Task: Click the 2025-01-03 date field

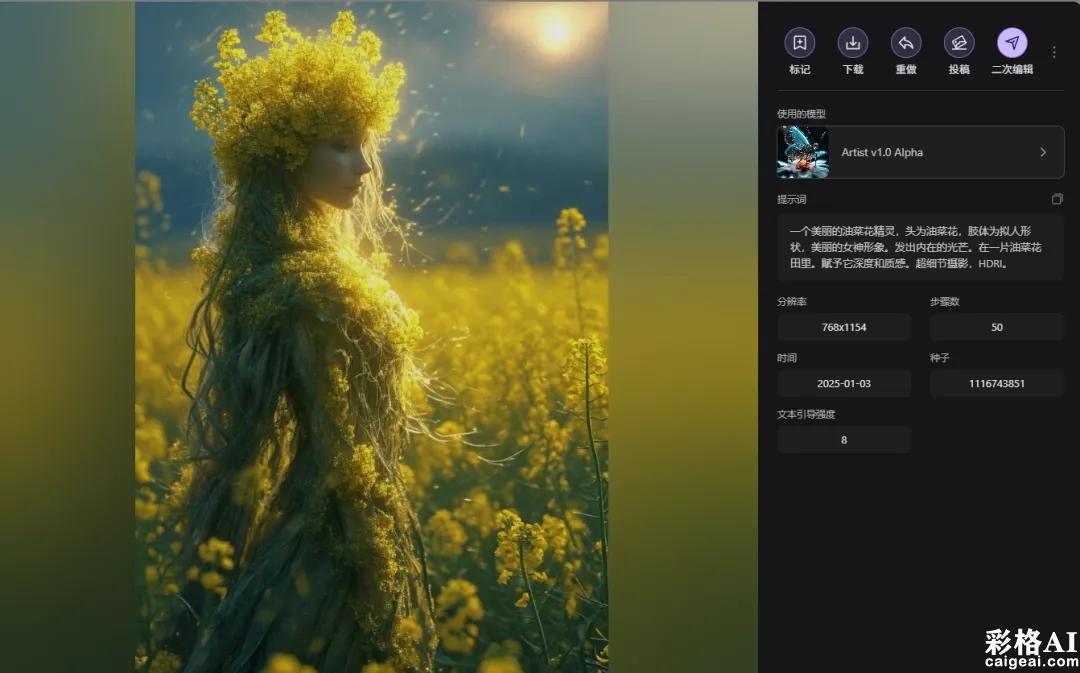Action: click(x=844, y=383)
